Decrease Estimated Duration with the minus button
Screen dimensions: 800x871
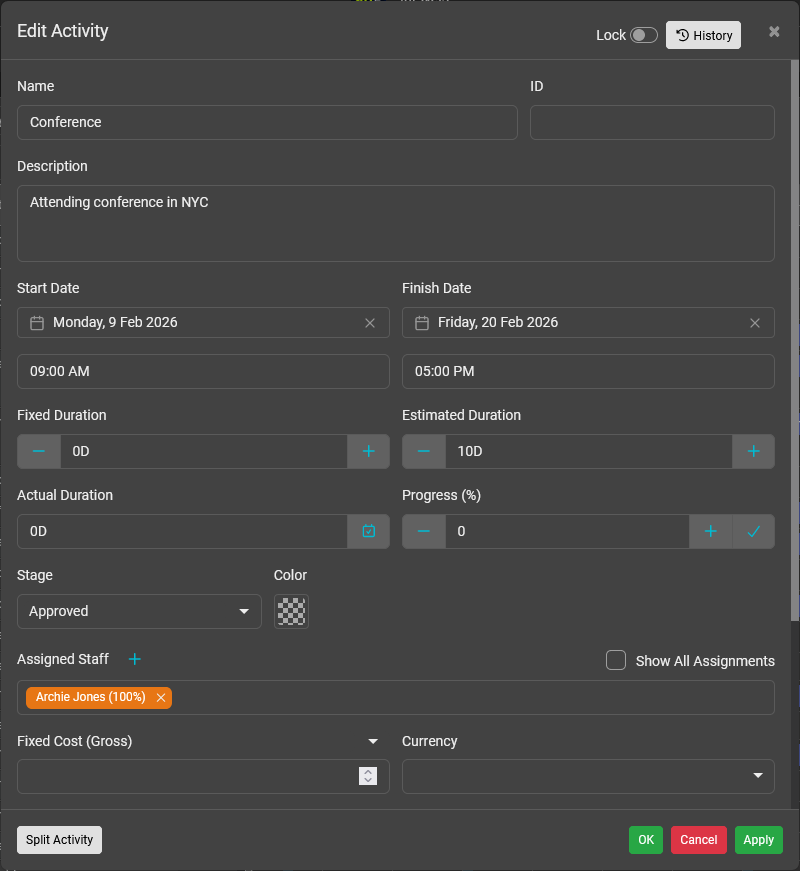coord(424,451)
